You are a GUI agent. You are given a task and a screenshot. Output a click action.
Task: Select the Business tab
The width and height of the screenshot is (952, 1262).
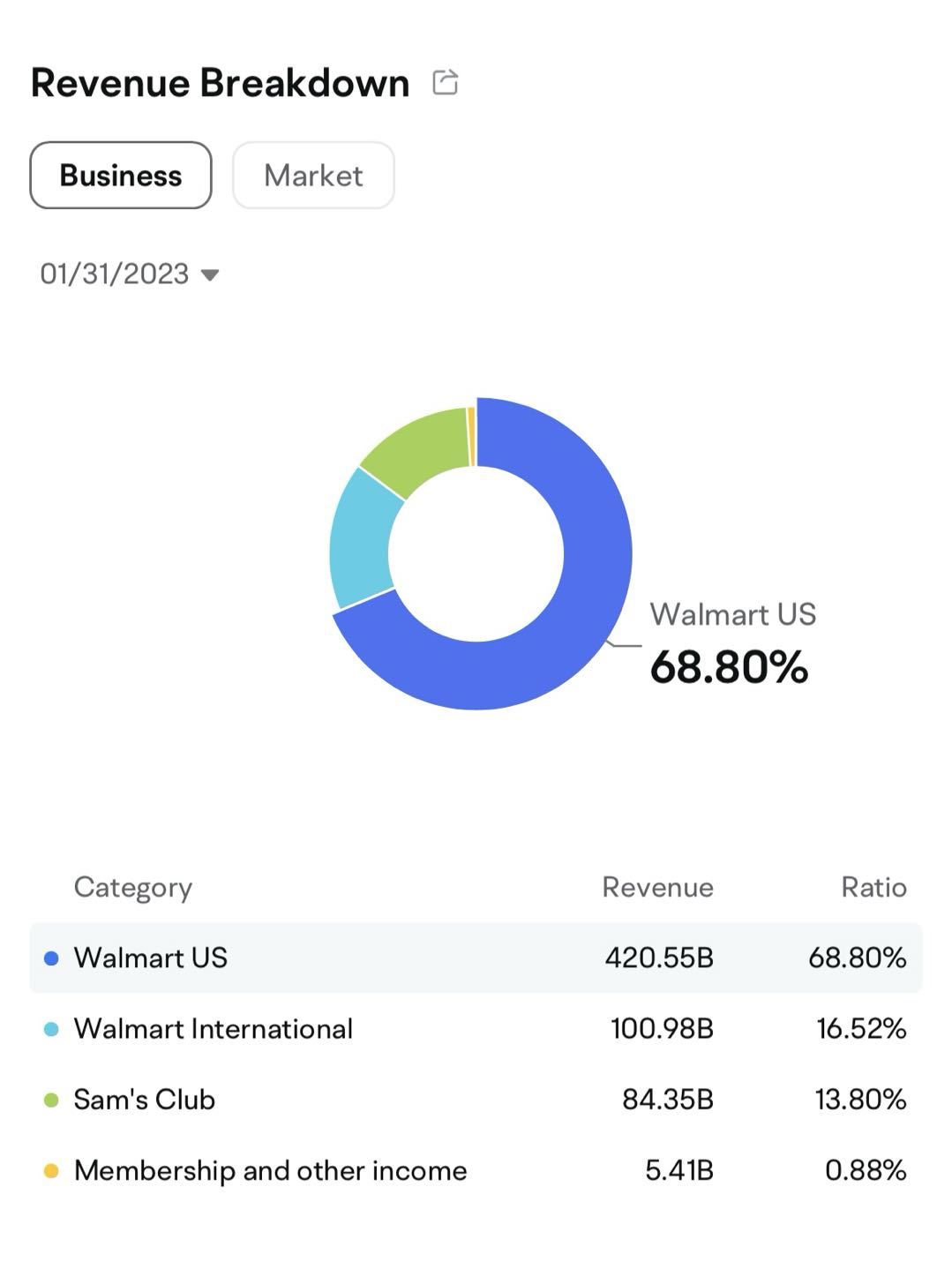coord(121,175)
